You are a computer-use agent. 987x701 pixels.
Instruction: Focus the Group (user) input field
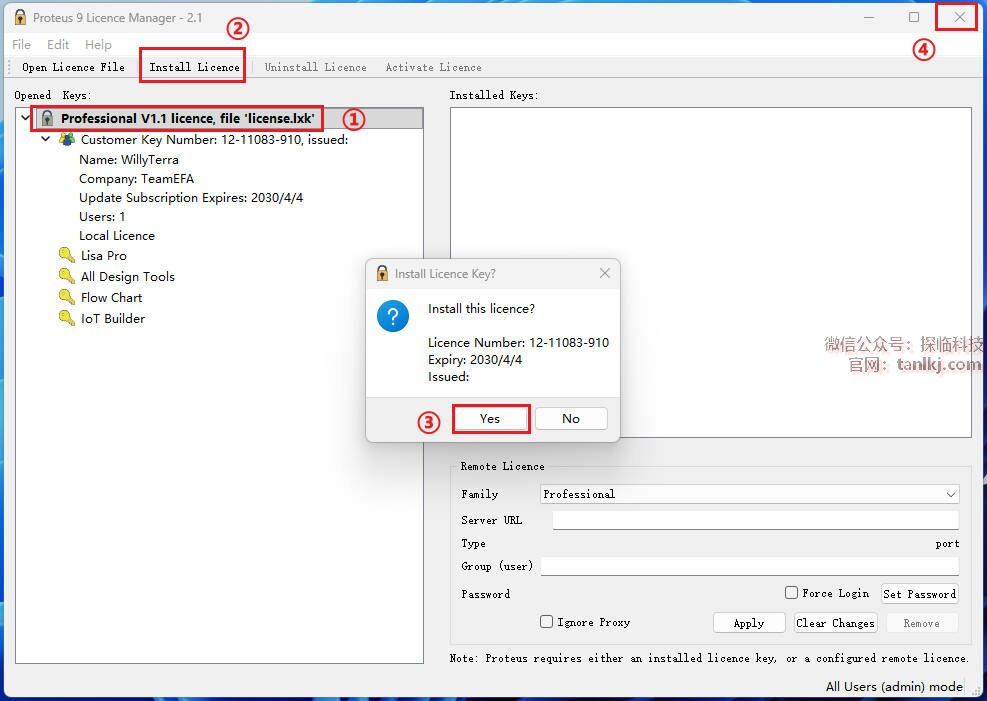coord(750,566)
